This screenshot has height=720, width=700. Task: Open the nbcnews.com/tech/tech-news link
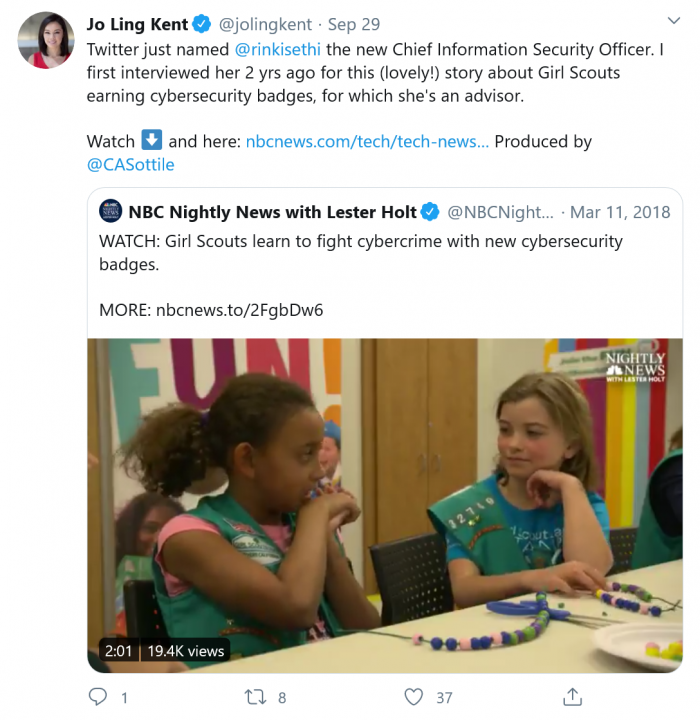[x=367, y=141]
